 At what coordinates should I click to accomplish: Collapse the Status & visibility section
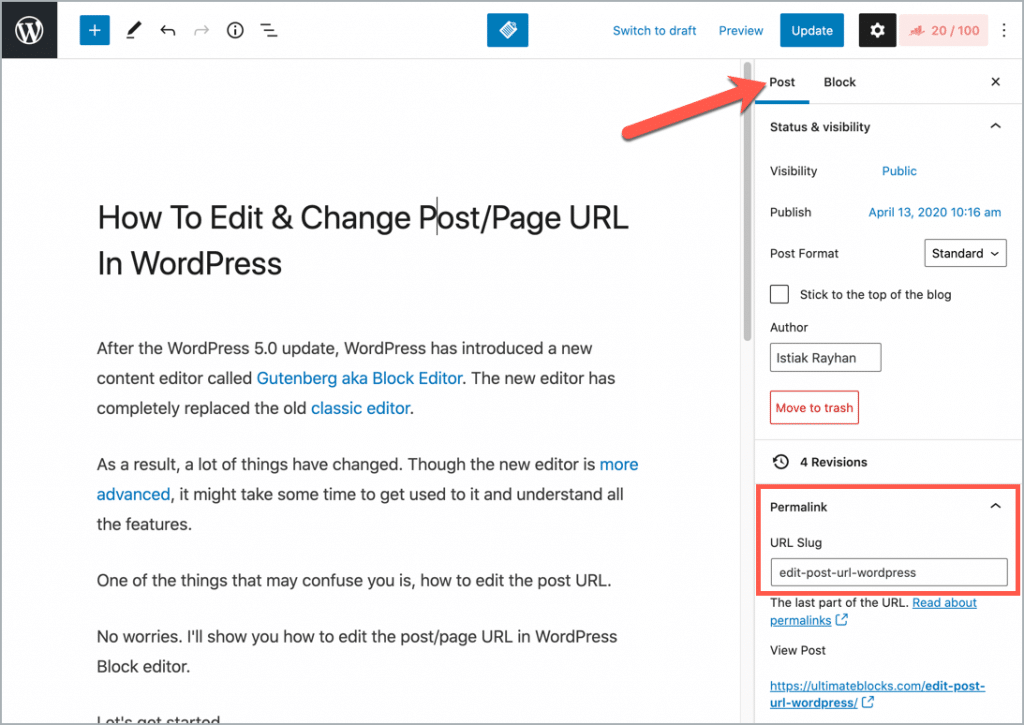point(995,126)
